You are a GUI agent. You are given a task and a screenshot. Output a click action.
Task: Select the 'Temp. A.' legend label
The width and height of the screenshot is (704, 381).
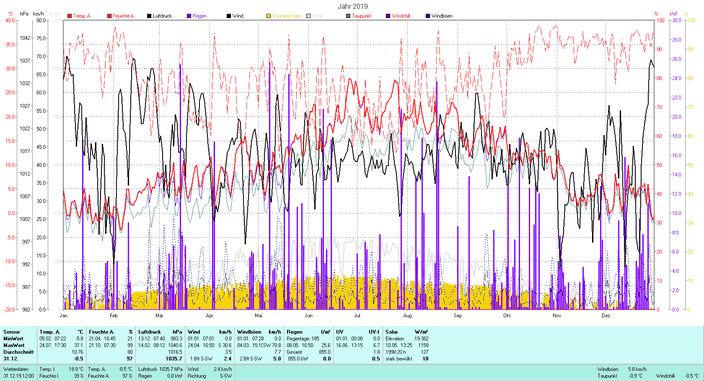(x=82, y=16)
